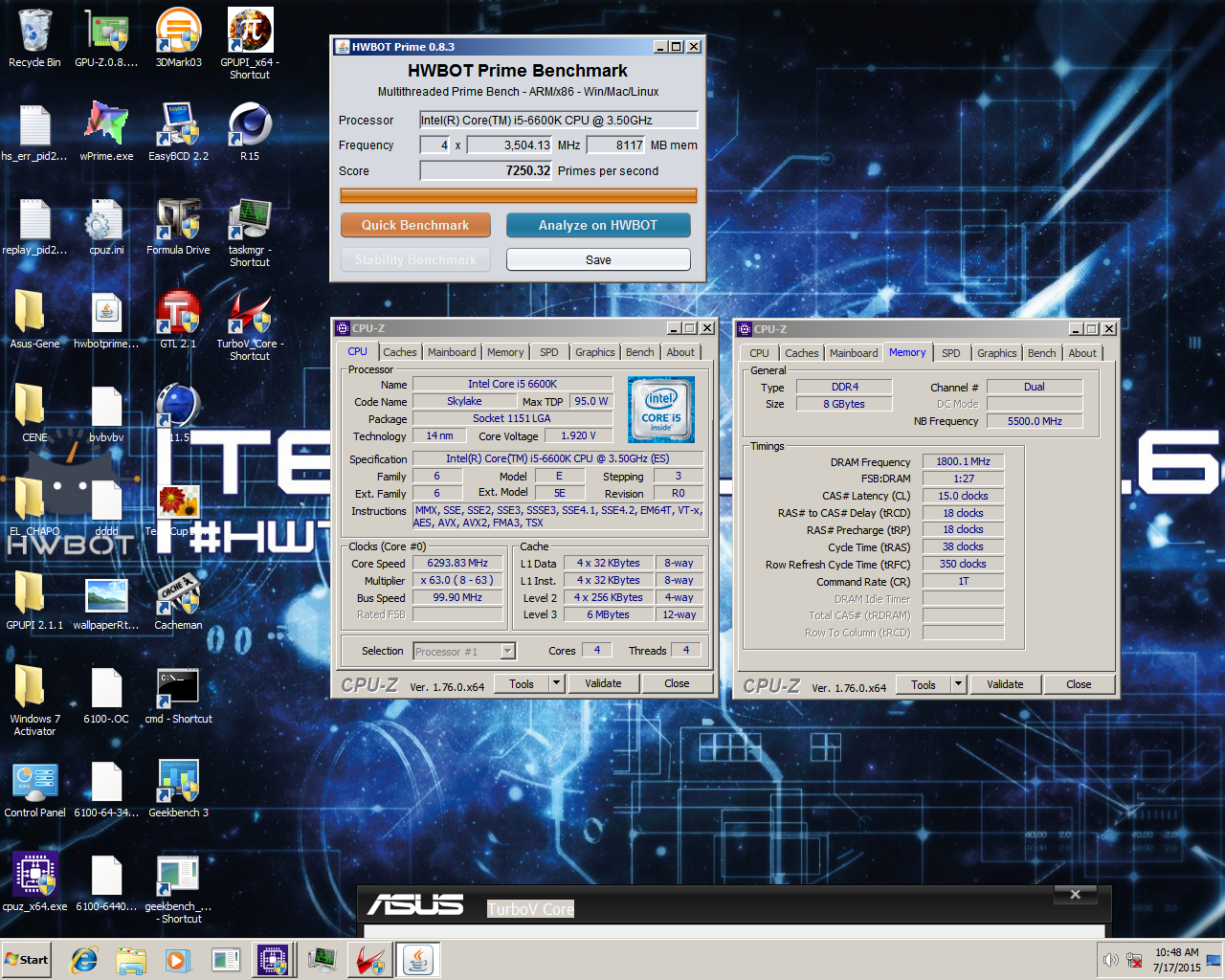Open Windows 7 Activator folder
The image size is (1225, 980).
point(34,701)
